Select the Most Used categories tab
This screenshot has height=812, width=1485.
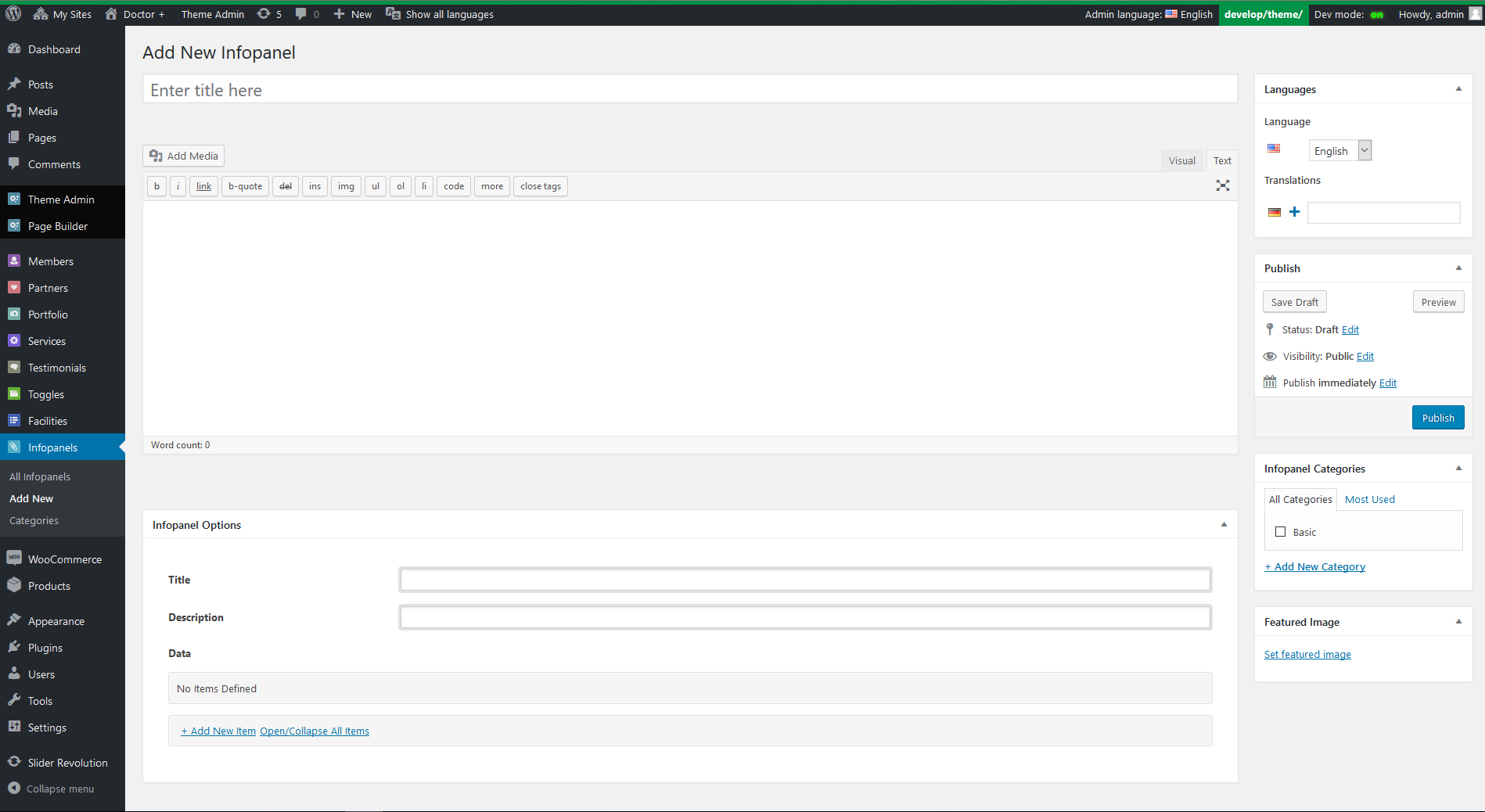[1369, 499]
